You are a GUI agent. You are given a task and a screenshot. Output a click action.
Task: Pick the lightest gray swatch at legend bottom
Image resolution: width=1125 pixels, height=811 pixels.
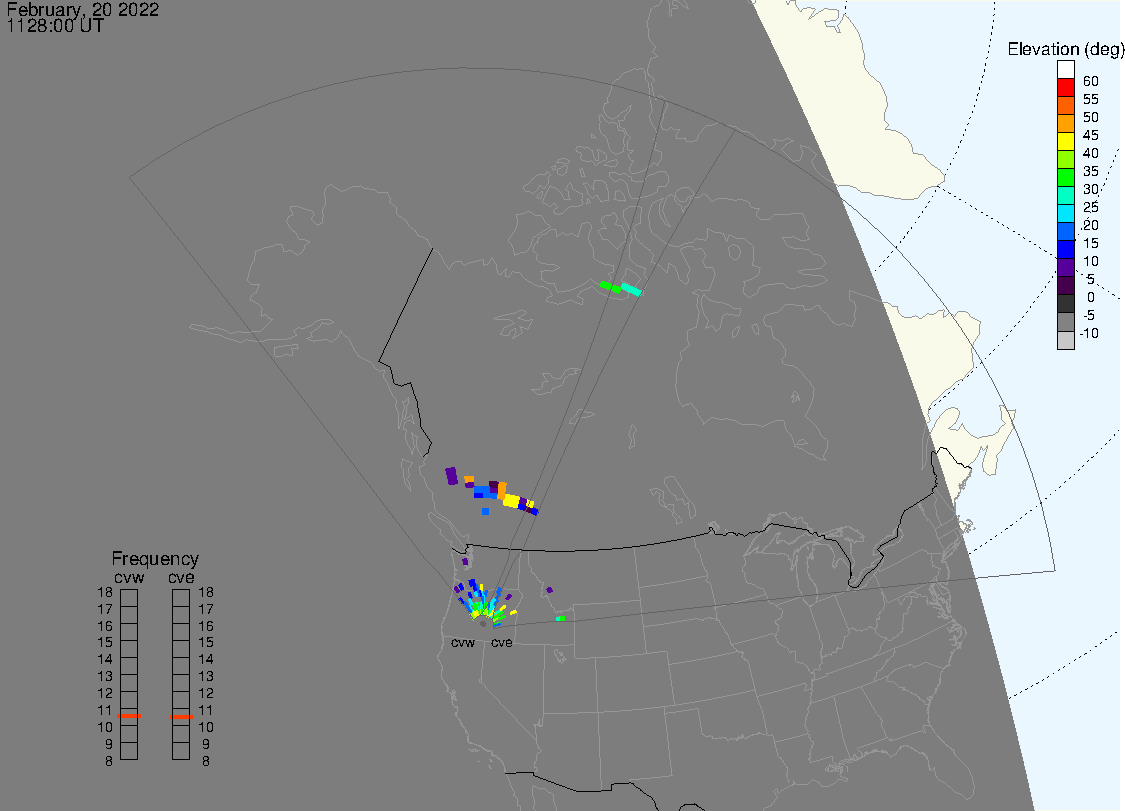pyautogui.click(x=1065, y=340)
